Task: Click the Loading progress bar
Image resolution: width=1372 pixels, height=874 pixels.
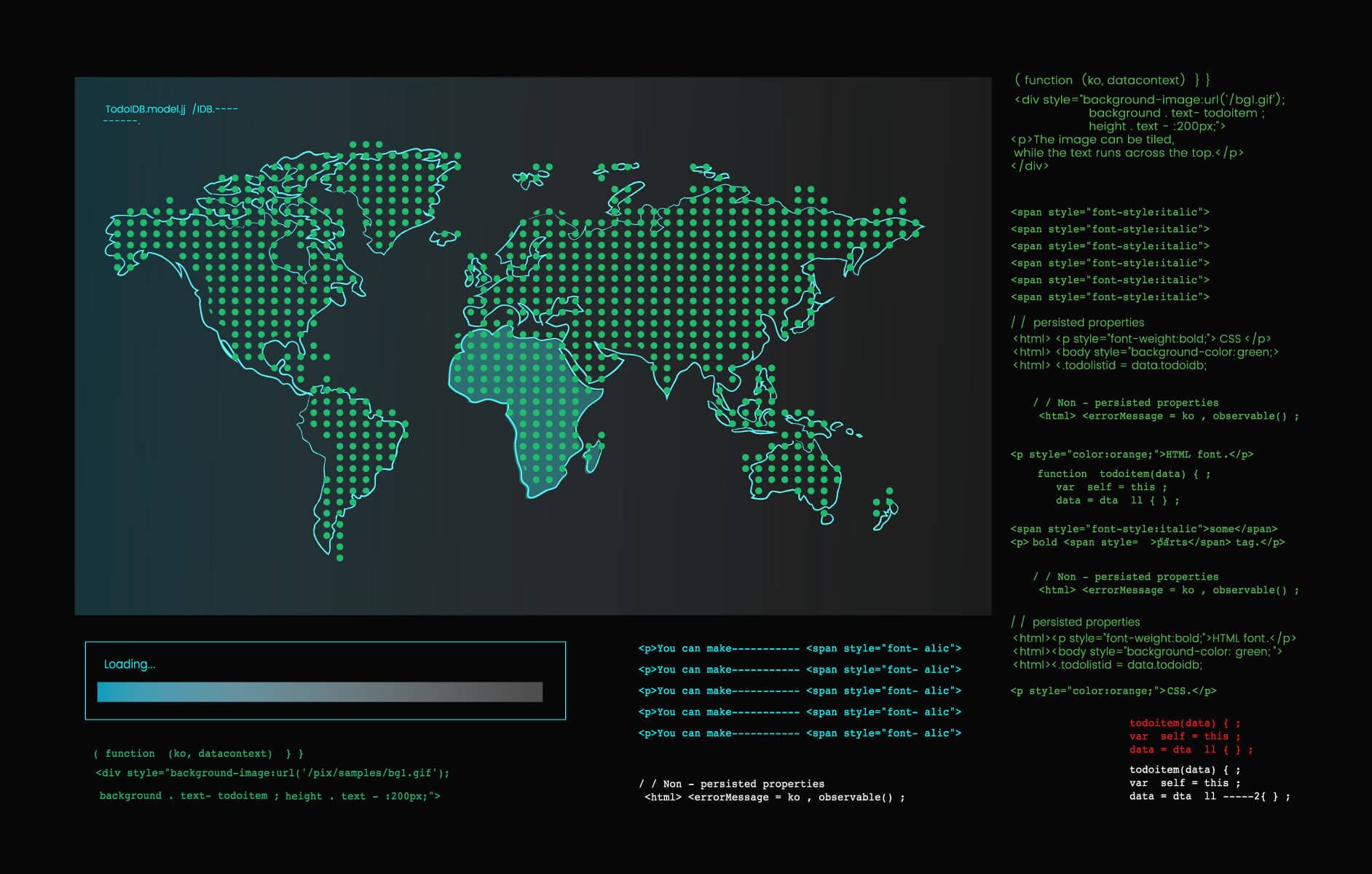Action: tap(320, 692)
